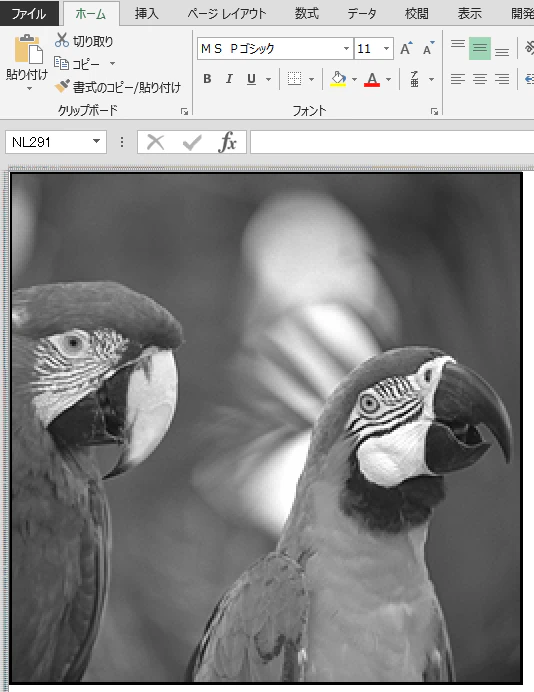Click the format painter brush icon

coord(62,86)
